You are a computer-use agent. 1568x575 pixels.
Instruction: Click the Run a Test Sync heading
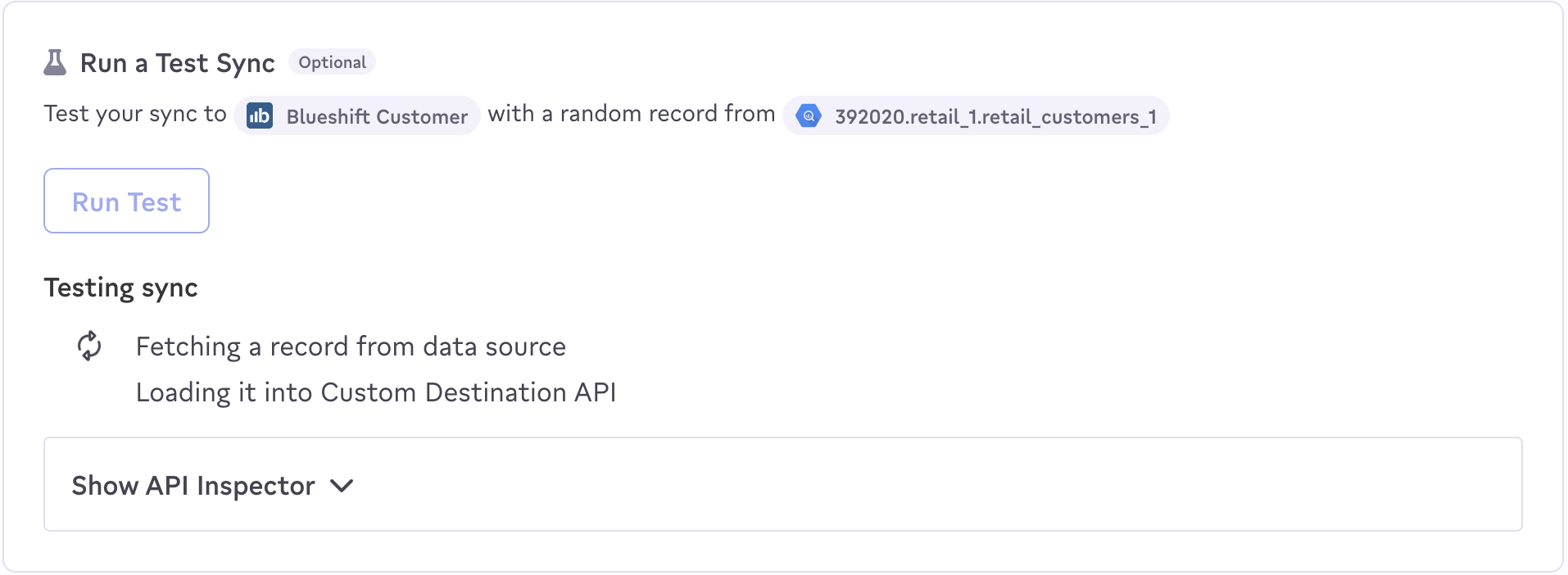177,63
